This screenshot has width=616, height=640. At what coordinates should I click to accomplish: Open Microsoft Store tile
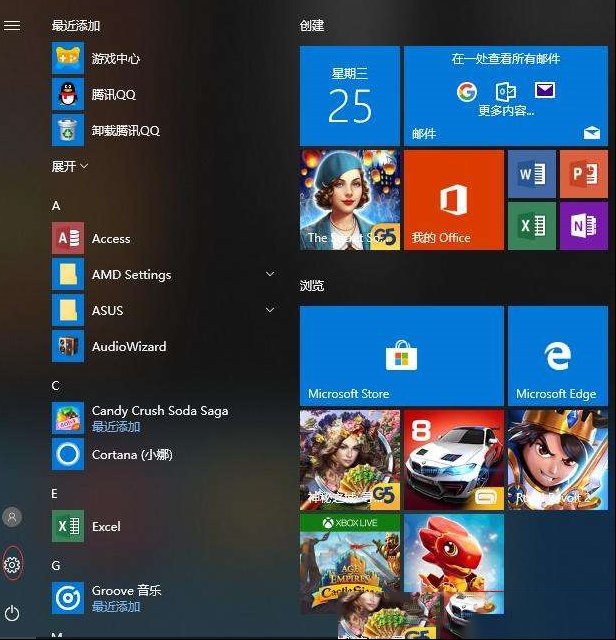pyautogui.click(x=402, y=356)
